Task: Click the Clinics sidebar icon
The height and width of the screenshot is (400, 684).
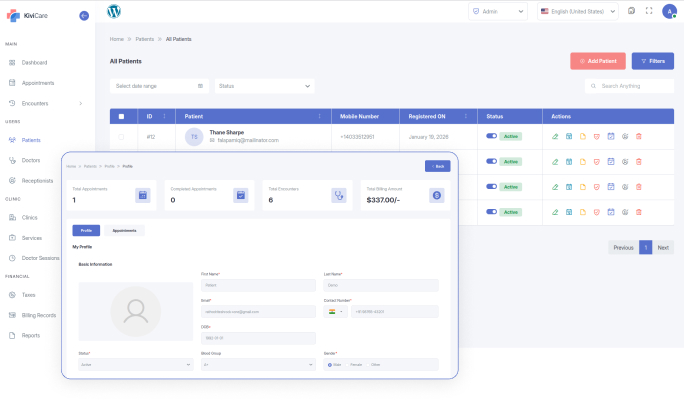Action: tap(12, 217)
